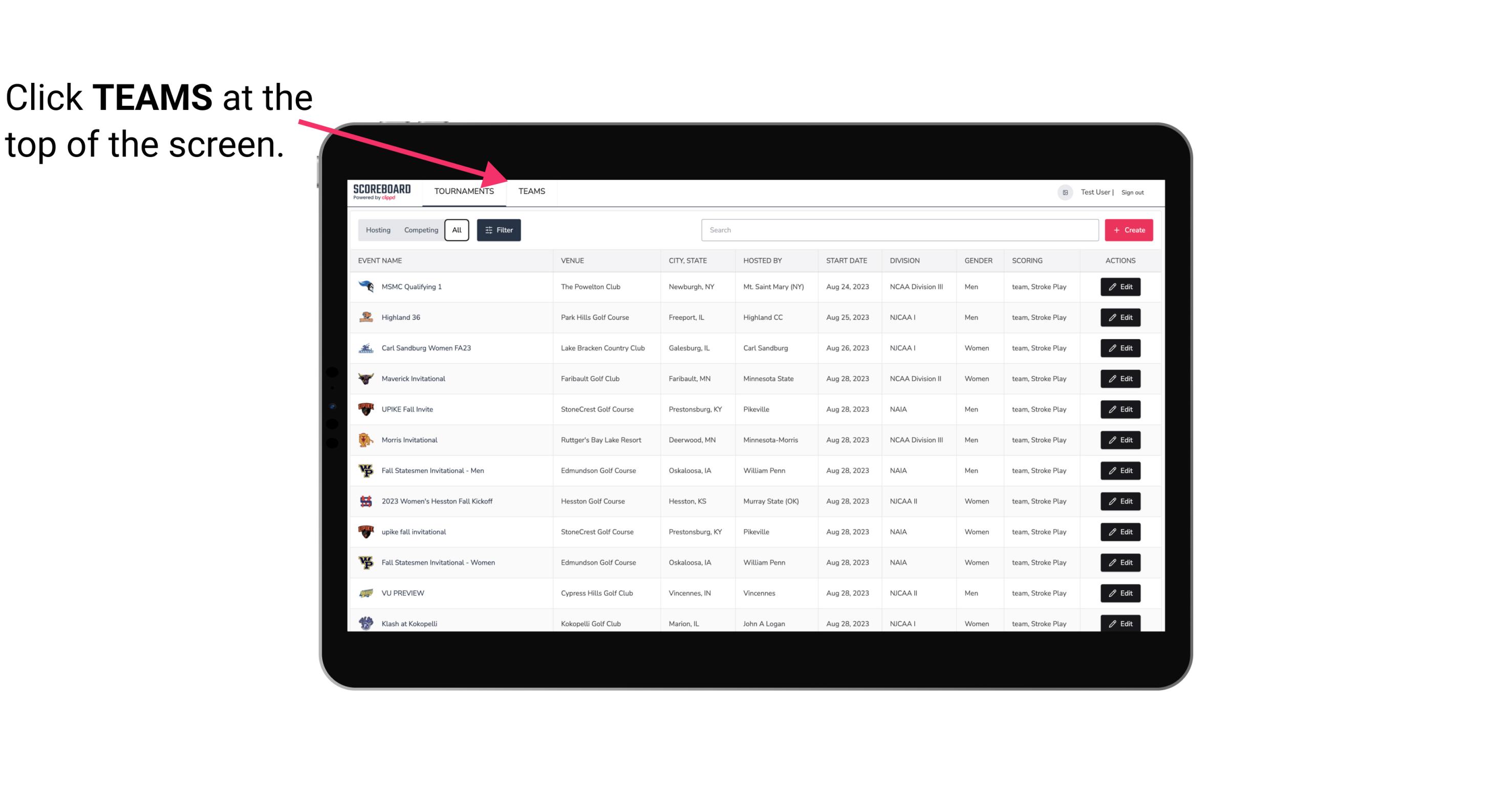Click the TOURNAMENTS navigation tab
1510x812 pixels.
(464, 191)
